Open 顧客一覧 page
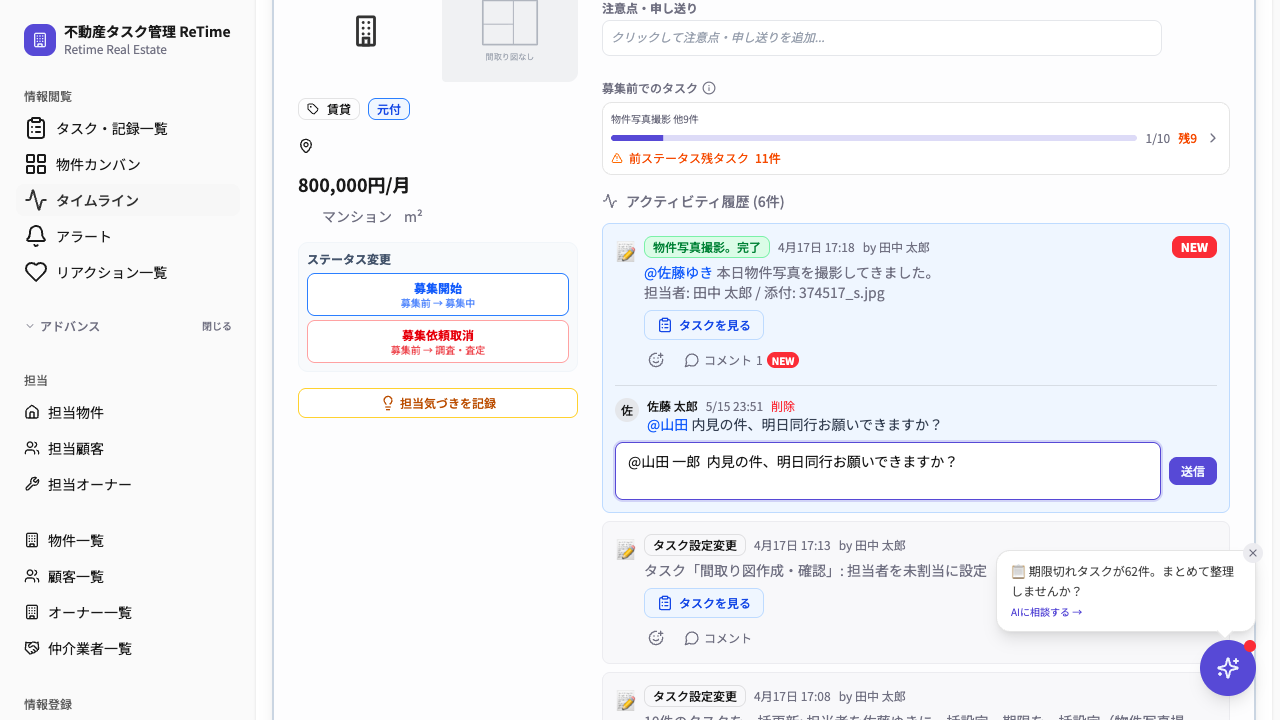 pos(128,576)
